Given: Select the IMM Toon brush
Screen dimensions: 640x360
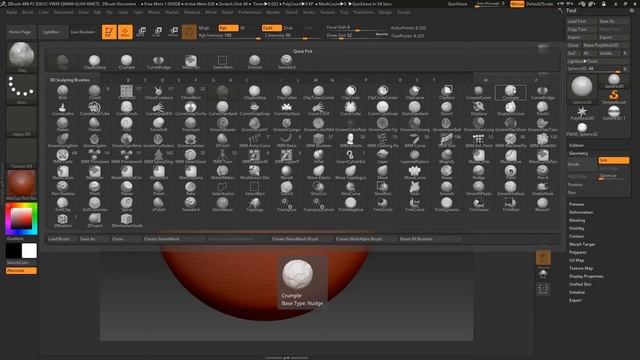Looking at the screenshot, I should pyautogui.click(x=222, y=156).
